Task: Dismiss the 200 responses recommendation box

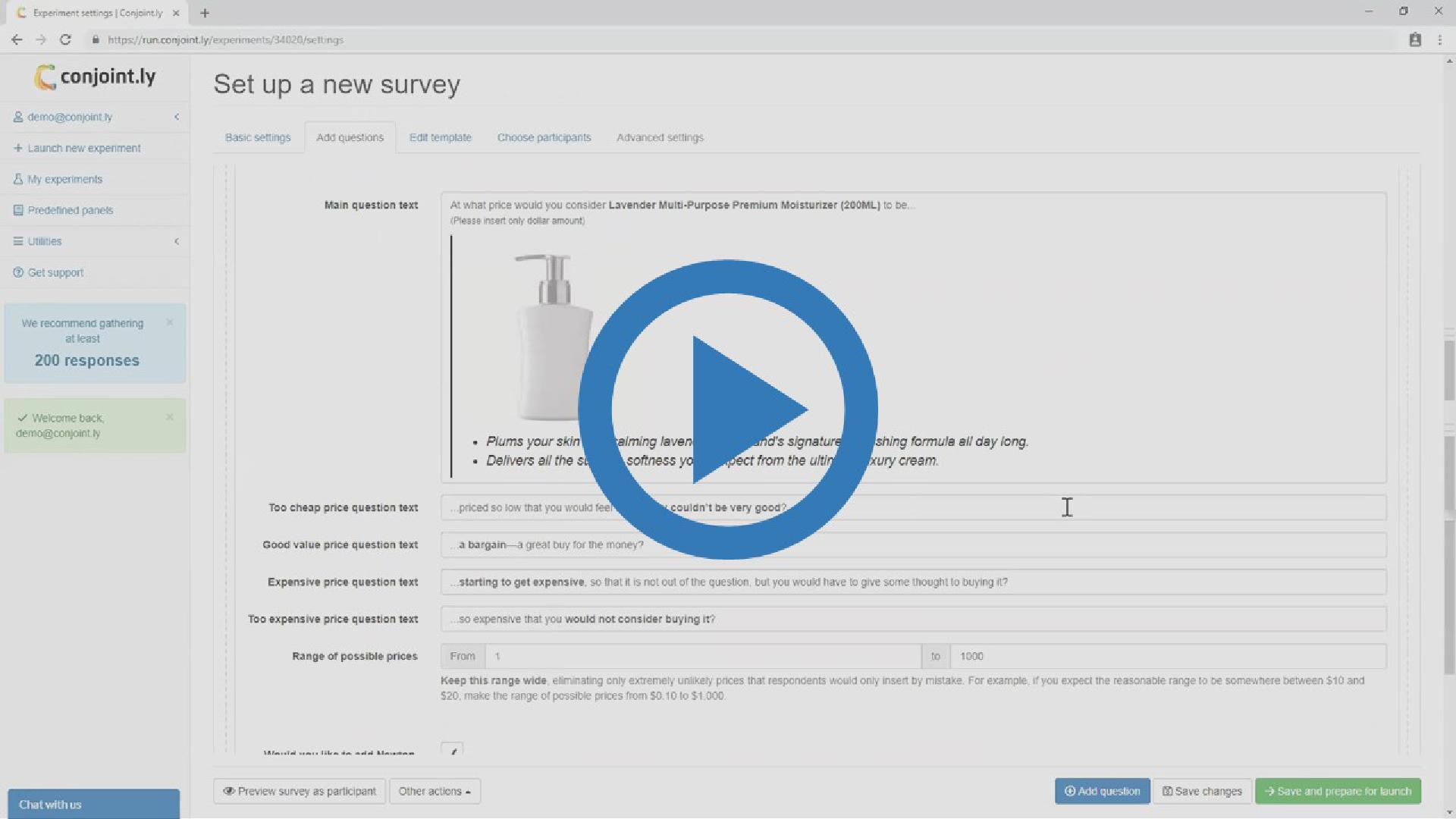Action: [x=170, y=322]
